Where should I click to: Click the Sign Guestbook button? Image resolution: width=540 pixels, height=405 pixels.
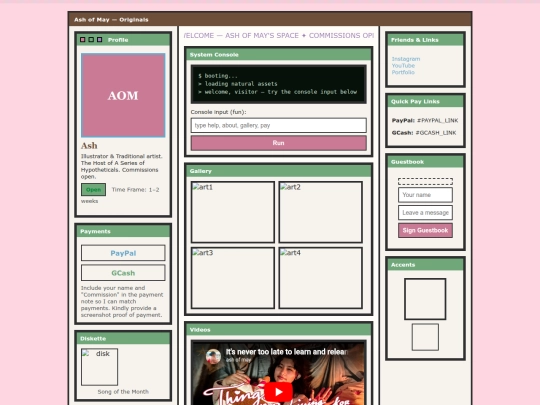pyautogui.click(x=425, y=230)
